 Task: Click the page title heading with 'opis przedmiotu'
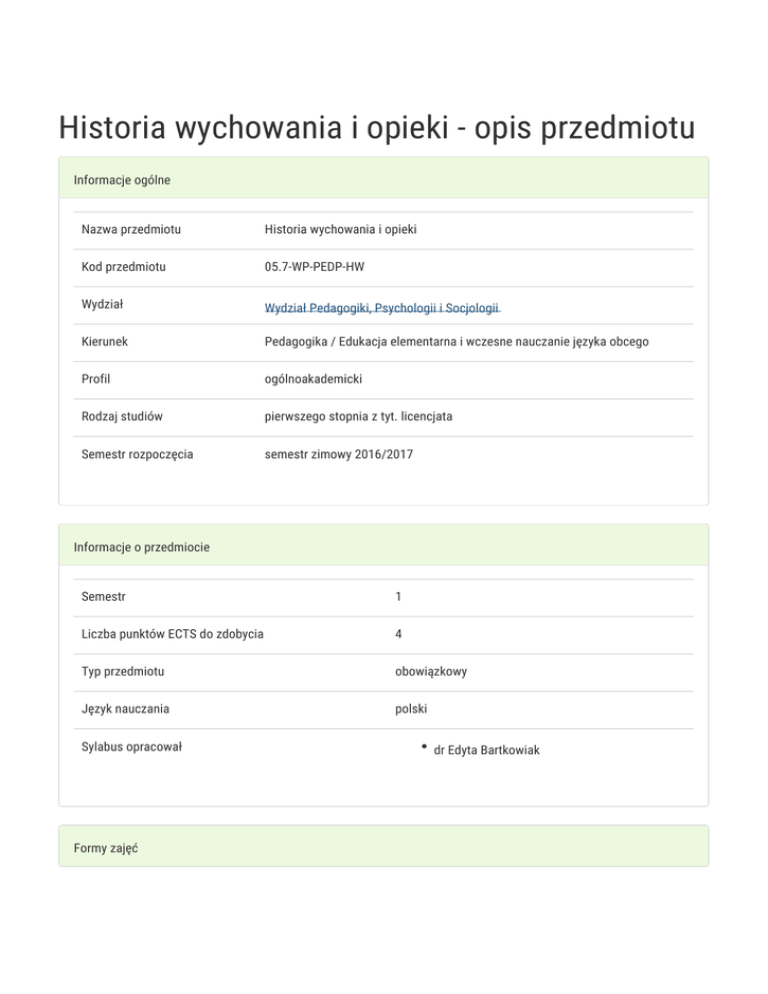[x=377, y=128]
